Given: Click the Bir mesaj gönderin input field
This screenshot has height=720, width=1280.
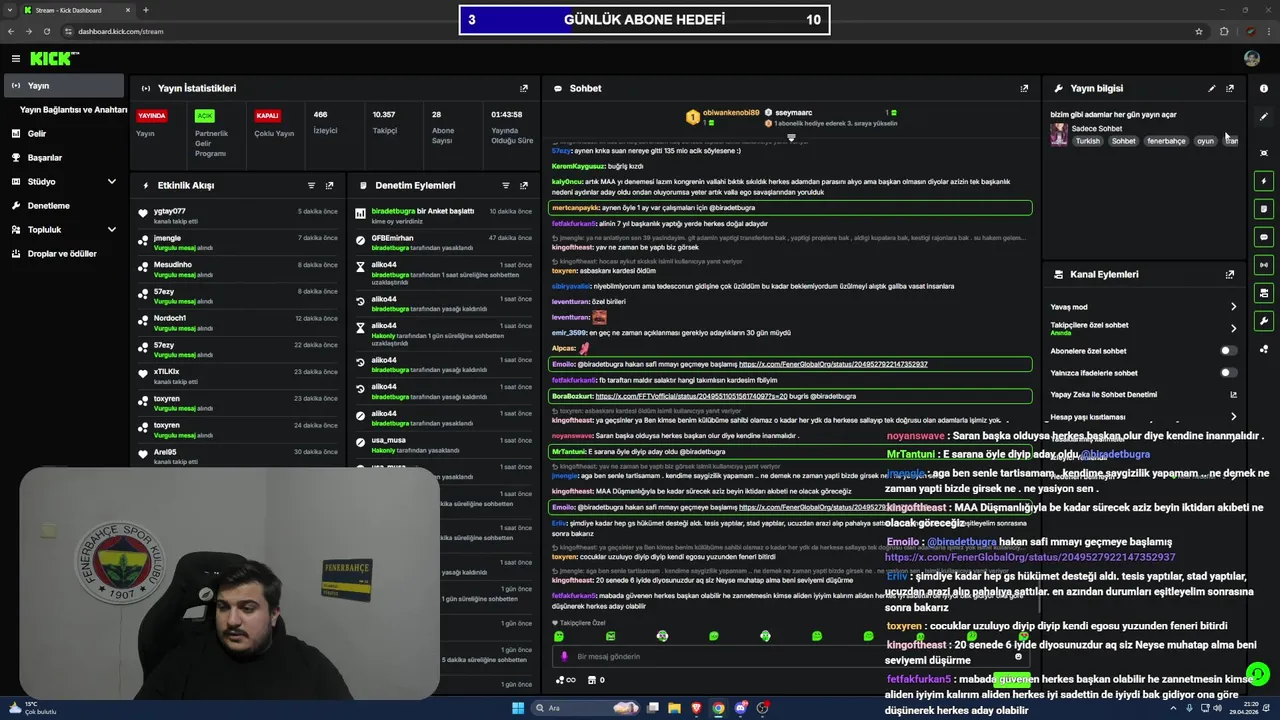Looking at the screenshot, I should tap(790, 656).
